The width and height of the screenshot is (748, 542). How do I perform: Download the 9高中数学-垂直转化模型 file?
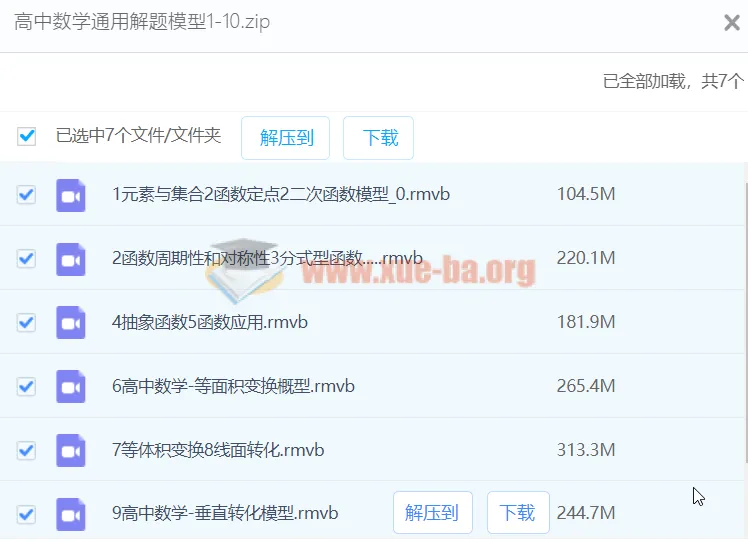click(x=518, y=513)
